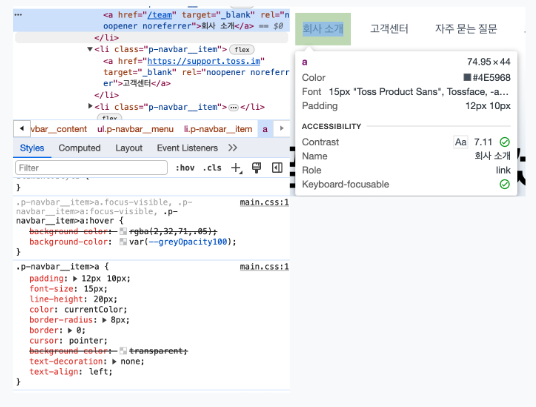This screenshot has height=407, width=536.
Task: Toggle the .cls class editor
Action: coord(212,168)
